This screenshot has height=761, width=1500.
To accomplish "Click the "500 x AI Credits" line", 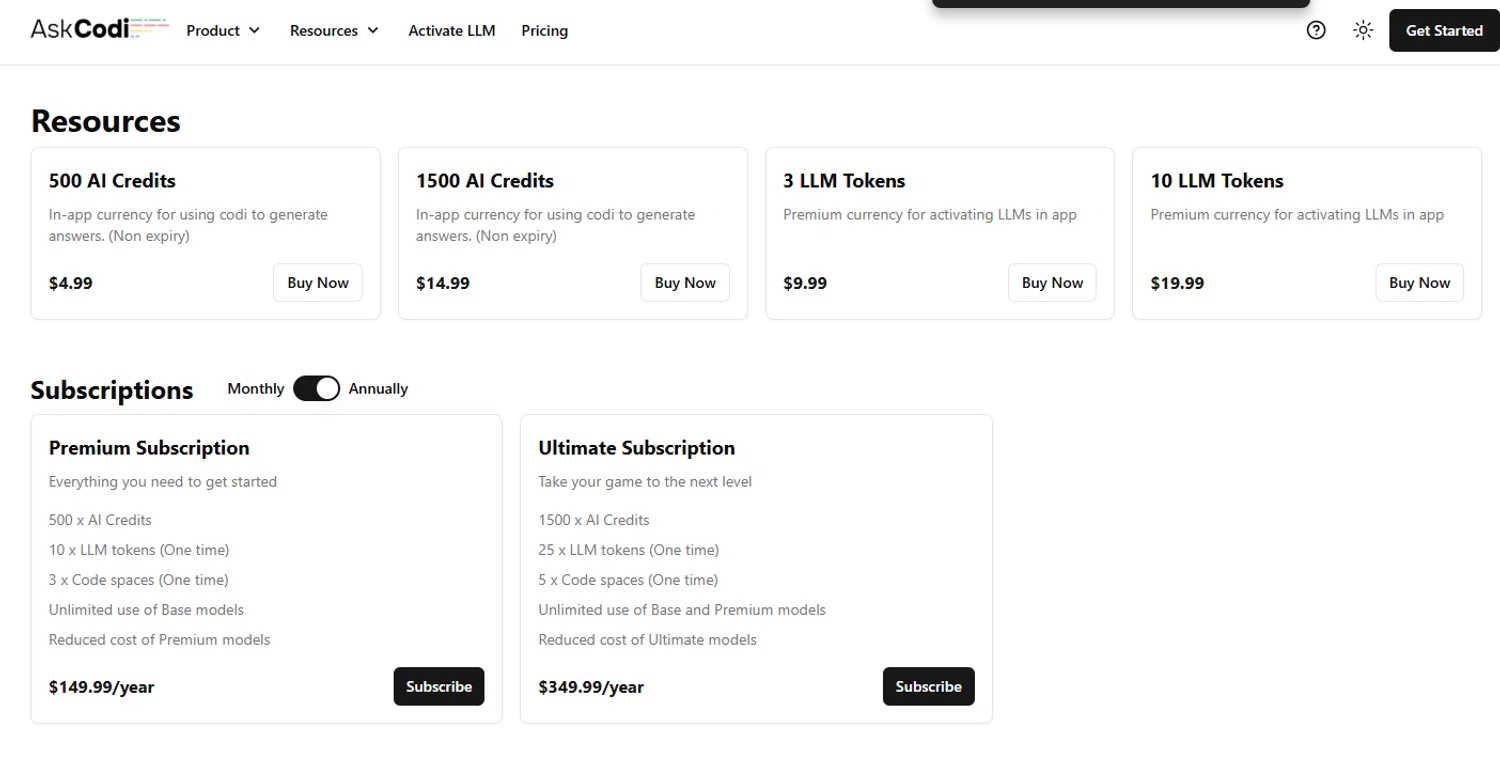I will (x=100, y=520).
